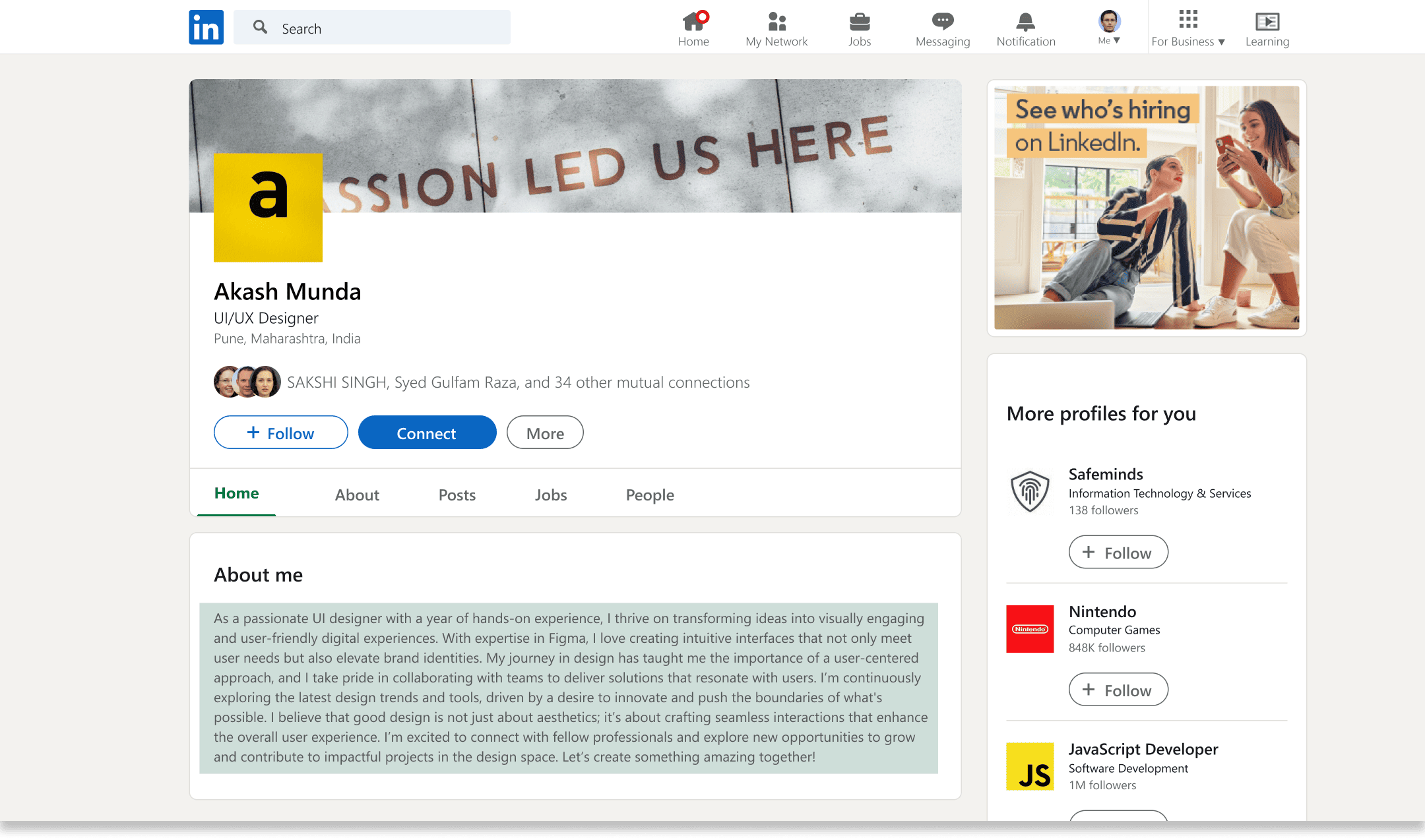This screenshot has height=840, width=1425.
Task: Open the Home icon in navigation
Action: (x=693, y=21)
